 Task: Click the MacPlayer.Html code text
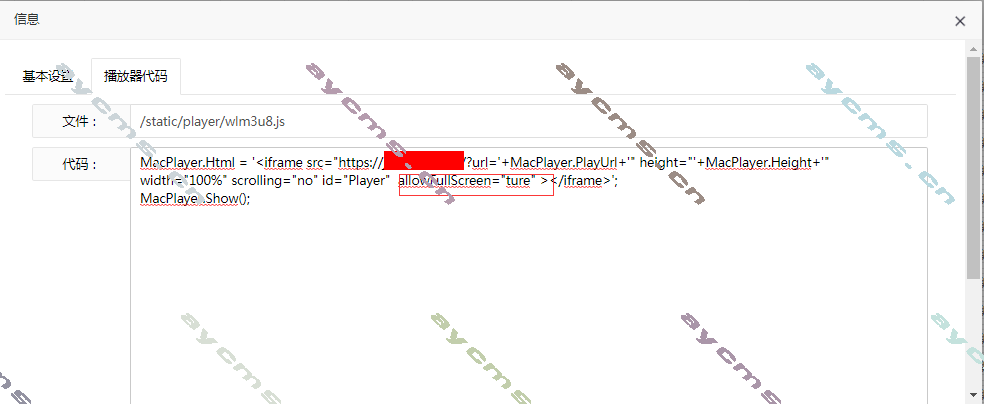click(x=187, y=163)
